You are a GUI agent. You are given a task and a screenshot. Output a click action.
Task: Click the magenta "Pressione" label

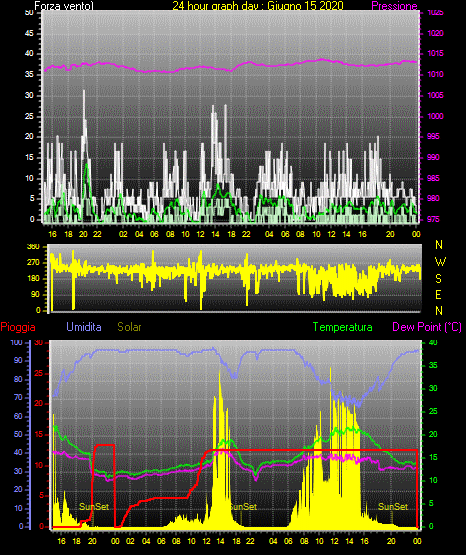pos(394,6)
